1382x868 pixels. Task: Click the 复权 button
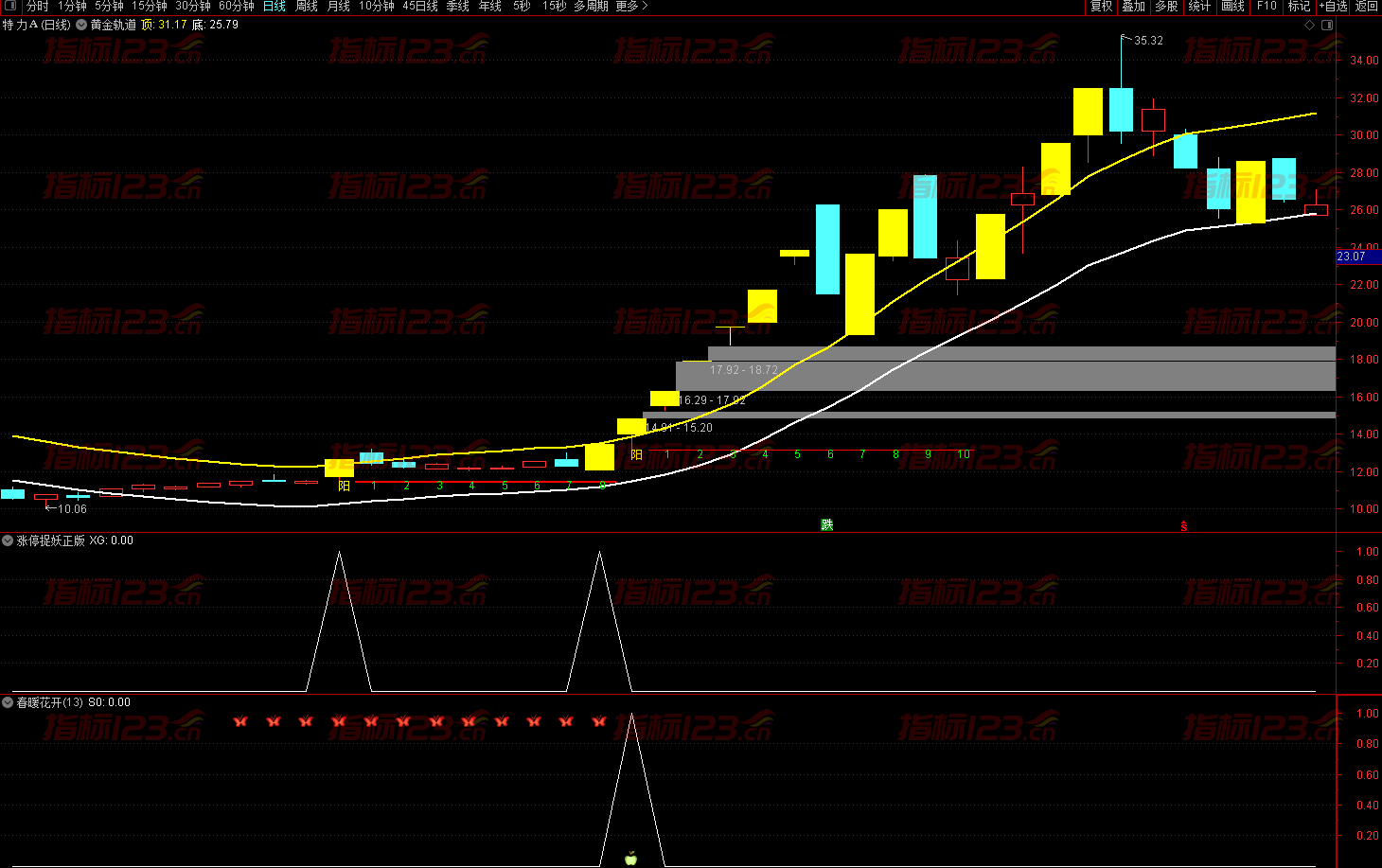(x=1101, y=6)
